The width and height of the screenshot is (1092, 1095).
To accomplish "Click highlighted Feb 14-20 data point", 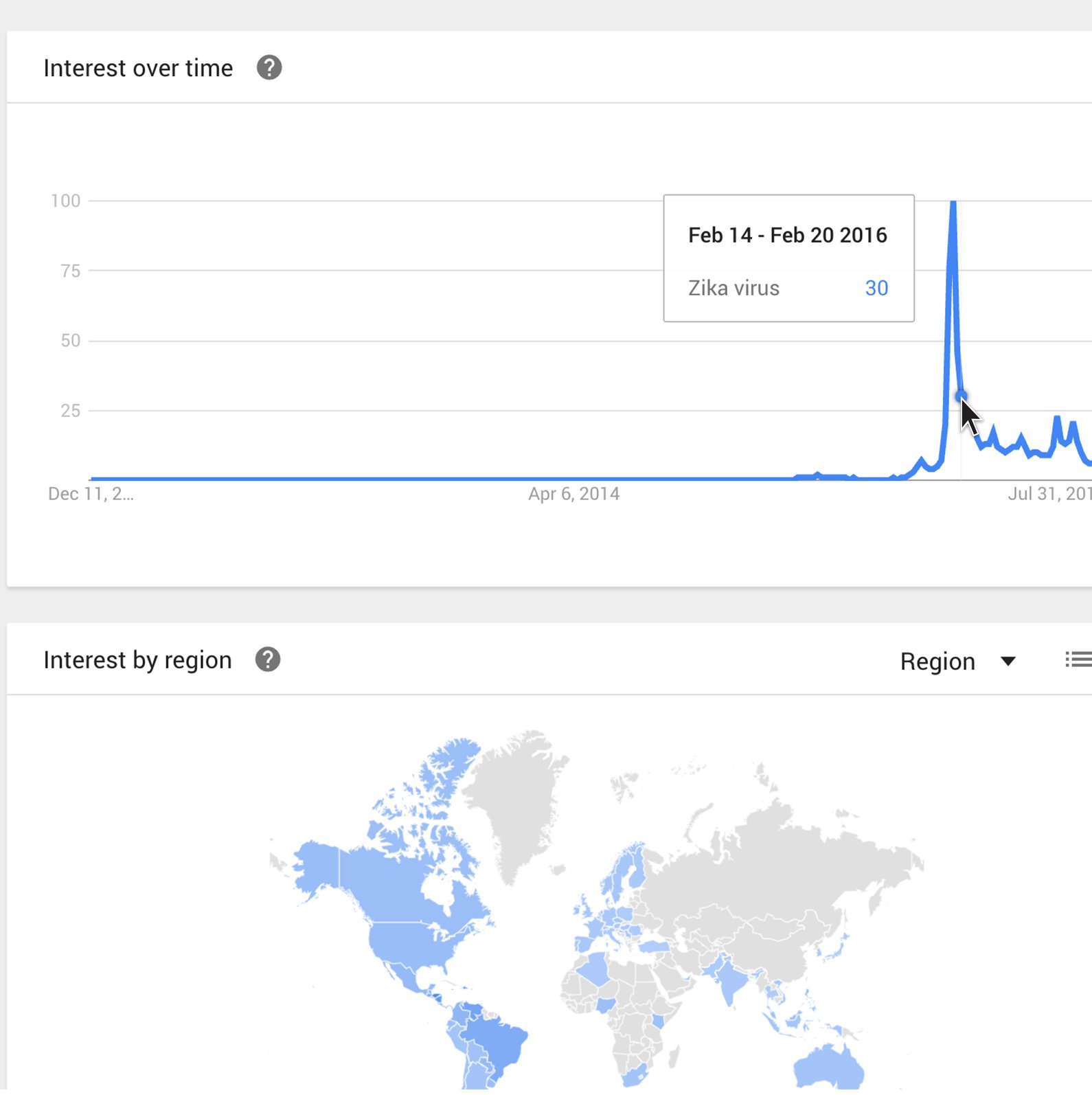I will pos(961,396).
